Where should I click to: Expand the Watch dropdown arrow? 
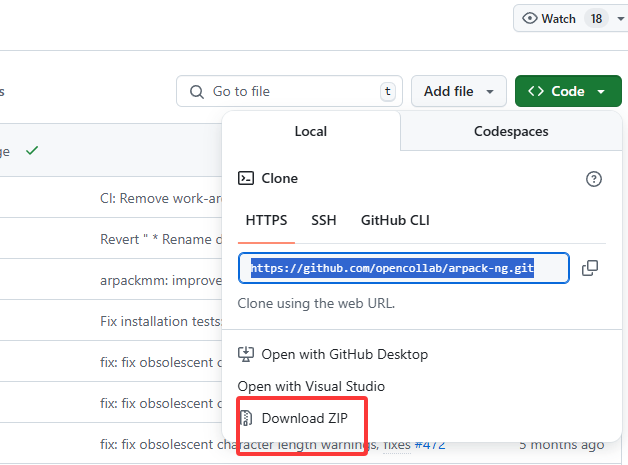pyautogui.click(x=621, y=19)
